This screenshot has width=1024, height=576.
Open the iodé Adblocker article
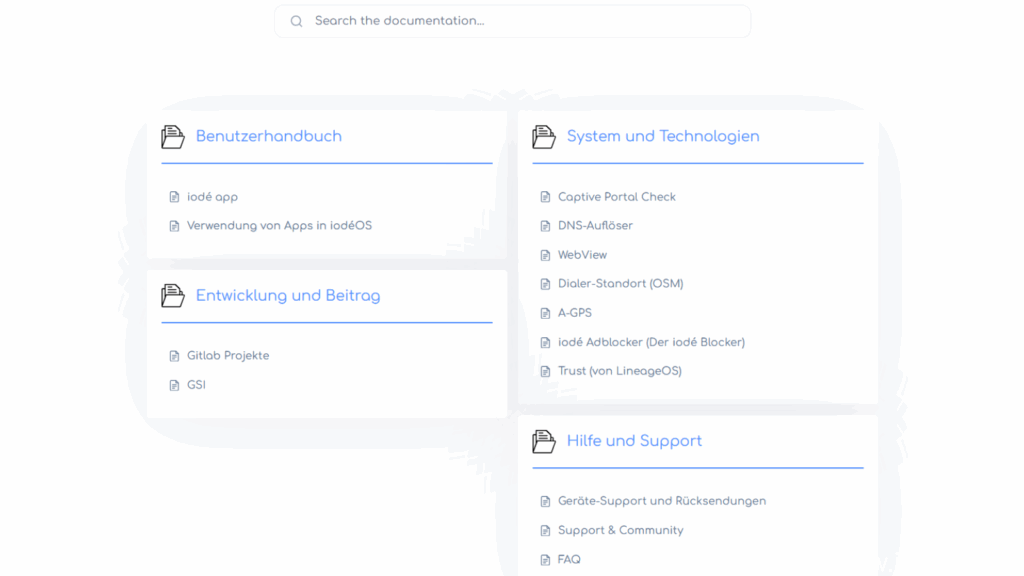point(651,342)
